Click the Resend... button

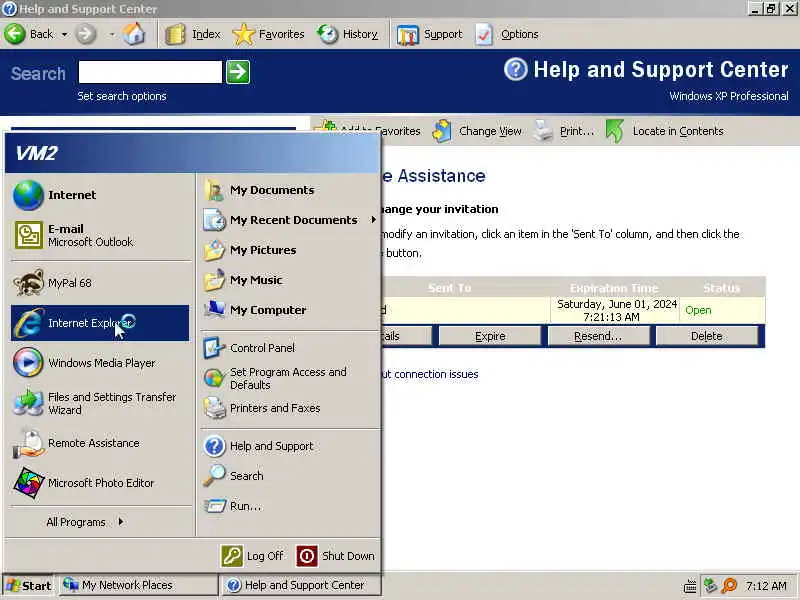598,336
